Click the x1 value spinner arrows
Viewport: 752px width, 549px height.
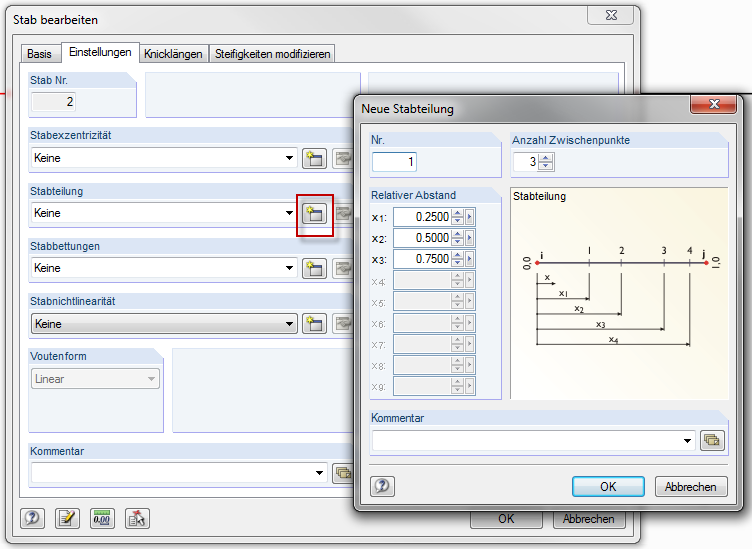[458, 217]
